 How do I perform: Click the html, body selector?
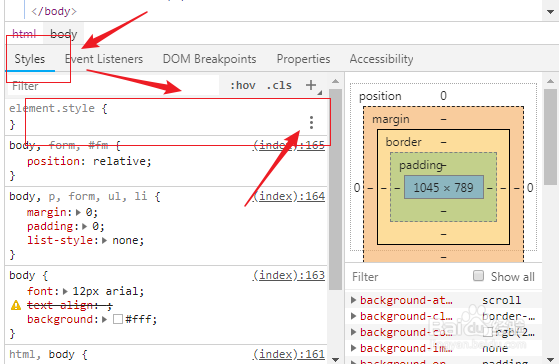click(x=42, y=354)
